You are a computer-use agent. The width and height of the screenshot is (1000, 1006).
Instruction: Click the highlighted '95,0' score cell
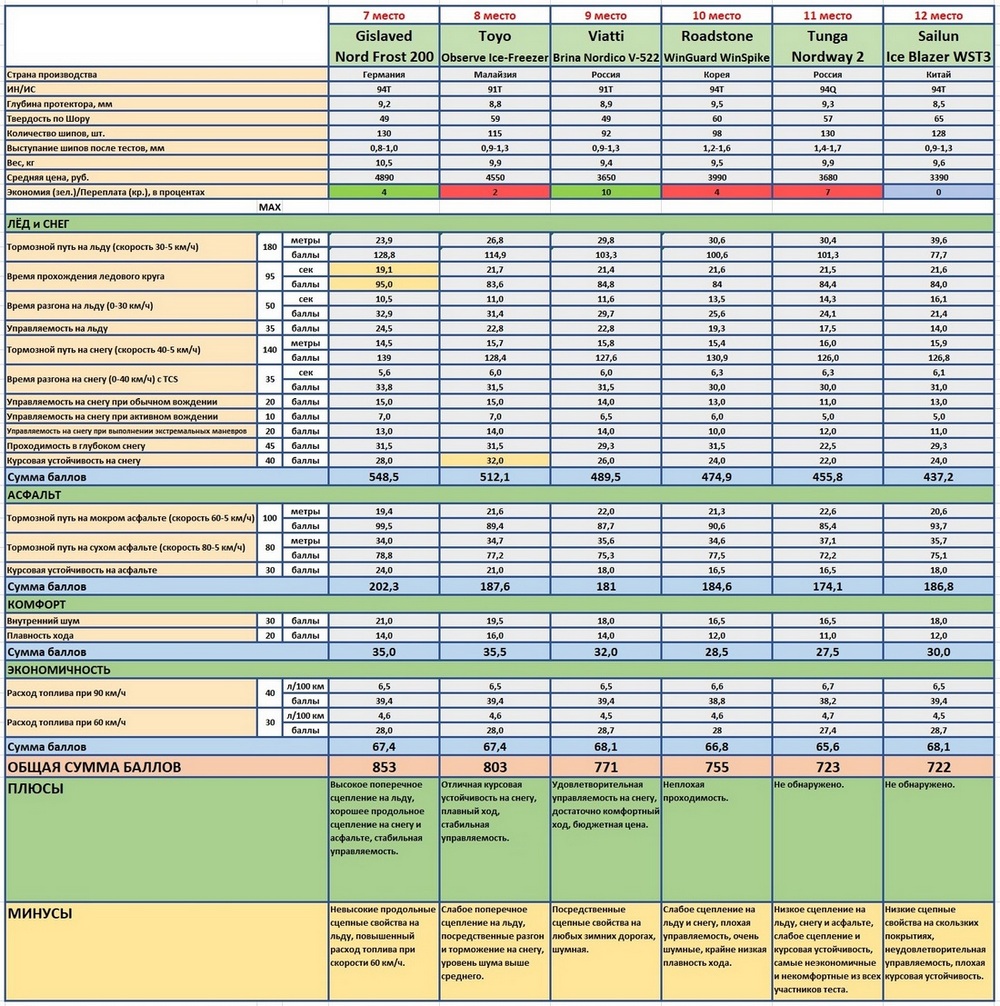384,284
